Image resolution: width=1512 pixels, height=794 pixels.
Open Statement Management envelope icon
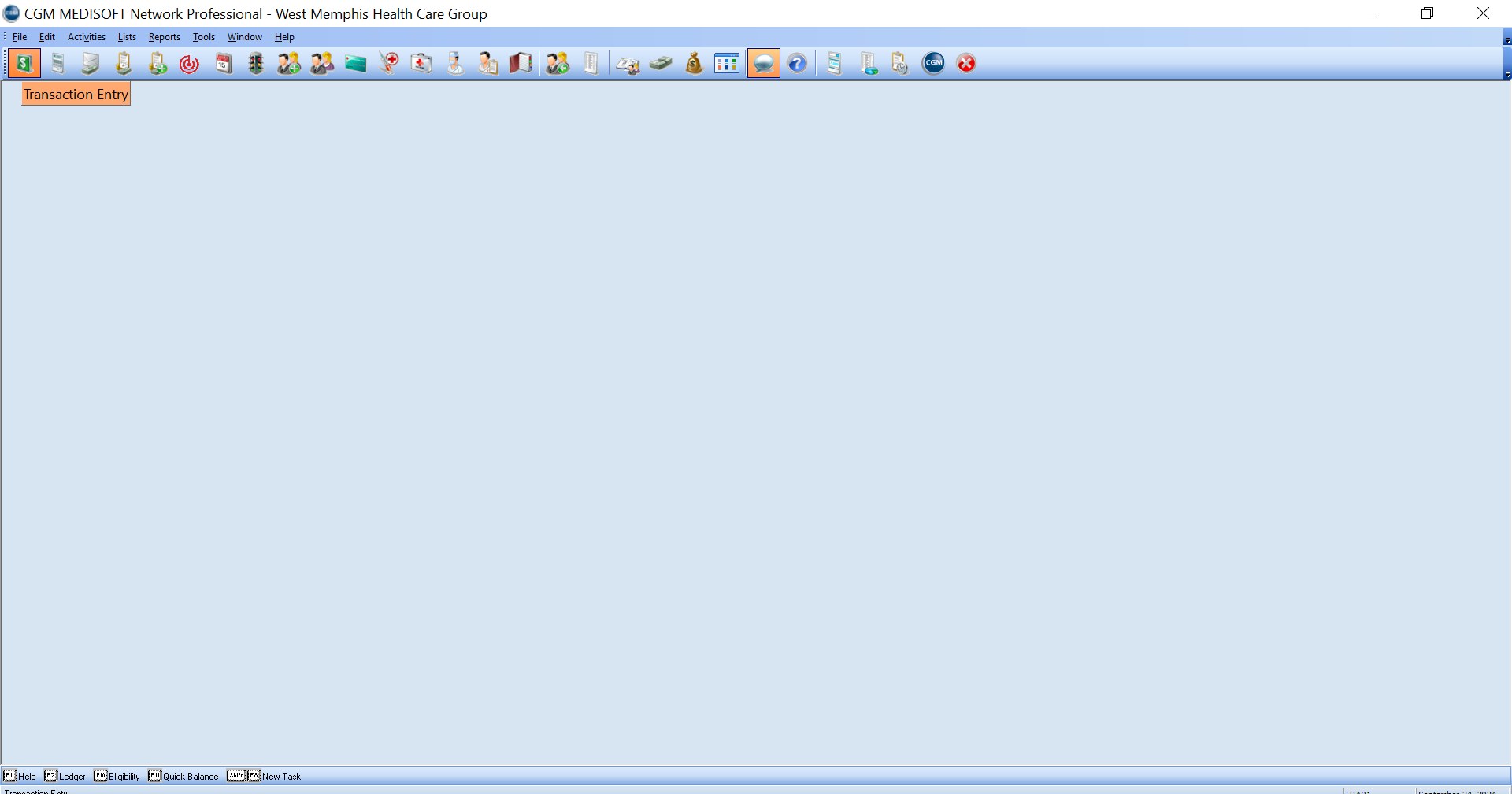(91, 63)
